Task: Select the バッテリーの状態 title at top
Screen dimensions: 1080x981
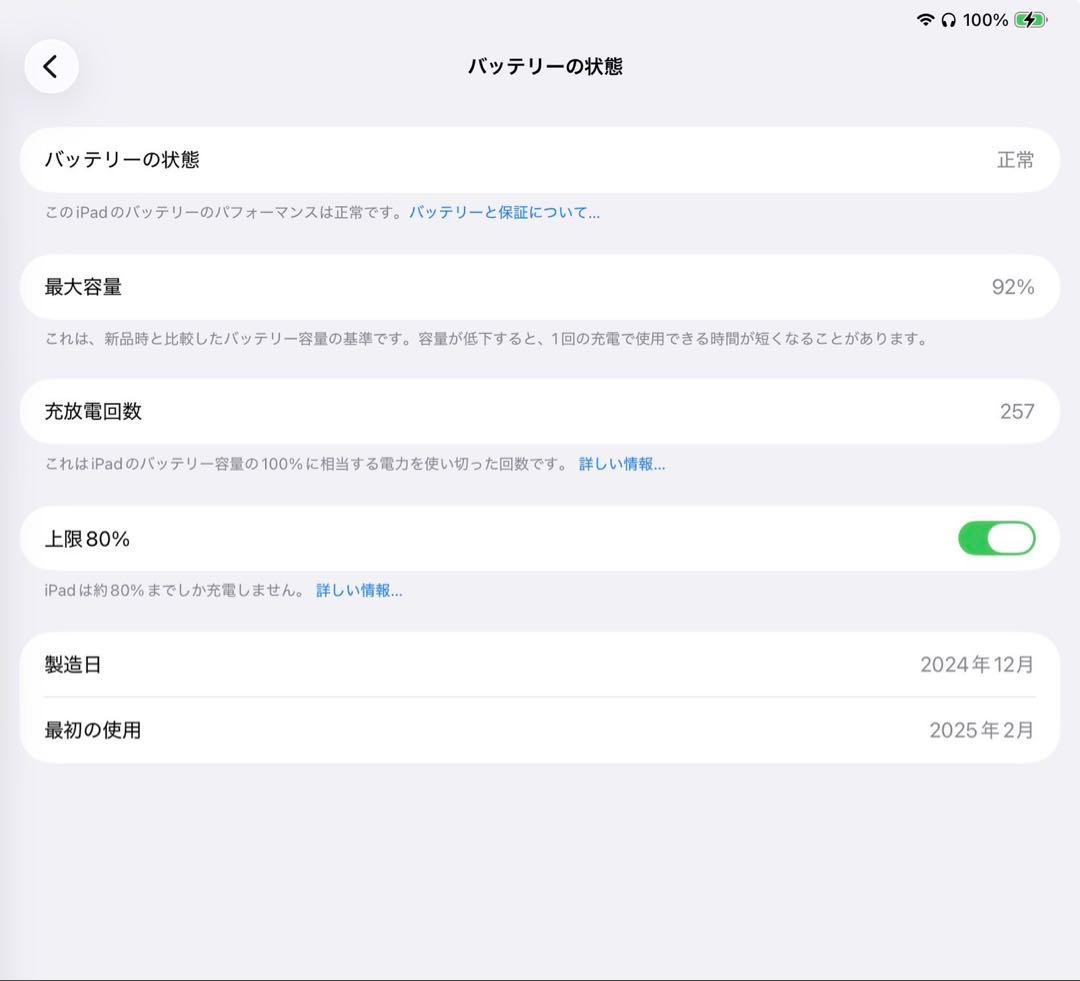Action: [545, 66]
